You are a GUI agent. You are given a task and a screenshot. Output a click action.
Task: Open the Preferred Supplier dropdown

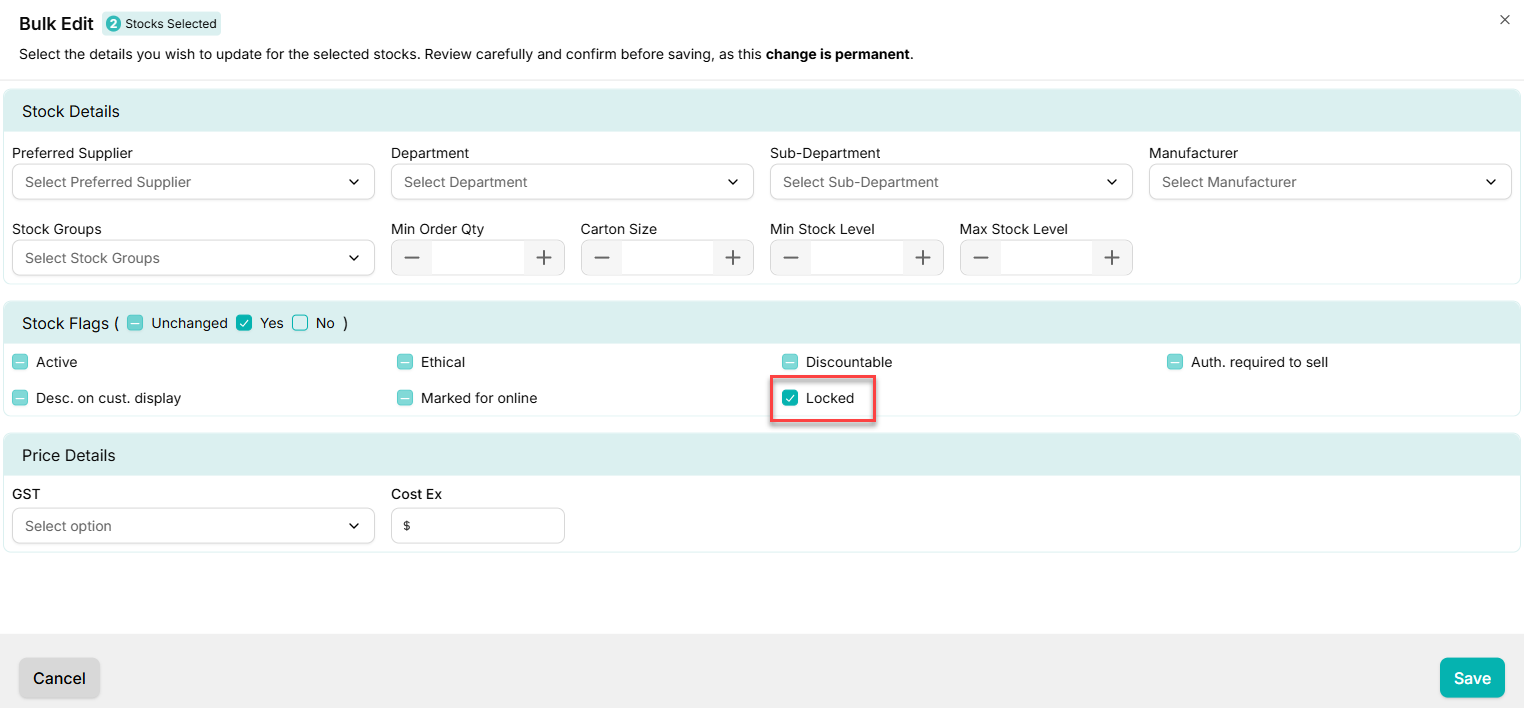pyautogui.click(x=193, y=182)
